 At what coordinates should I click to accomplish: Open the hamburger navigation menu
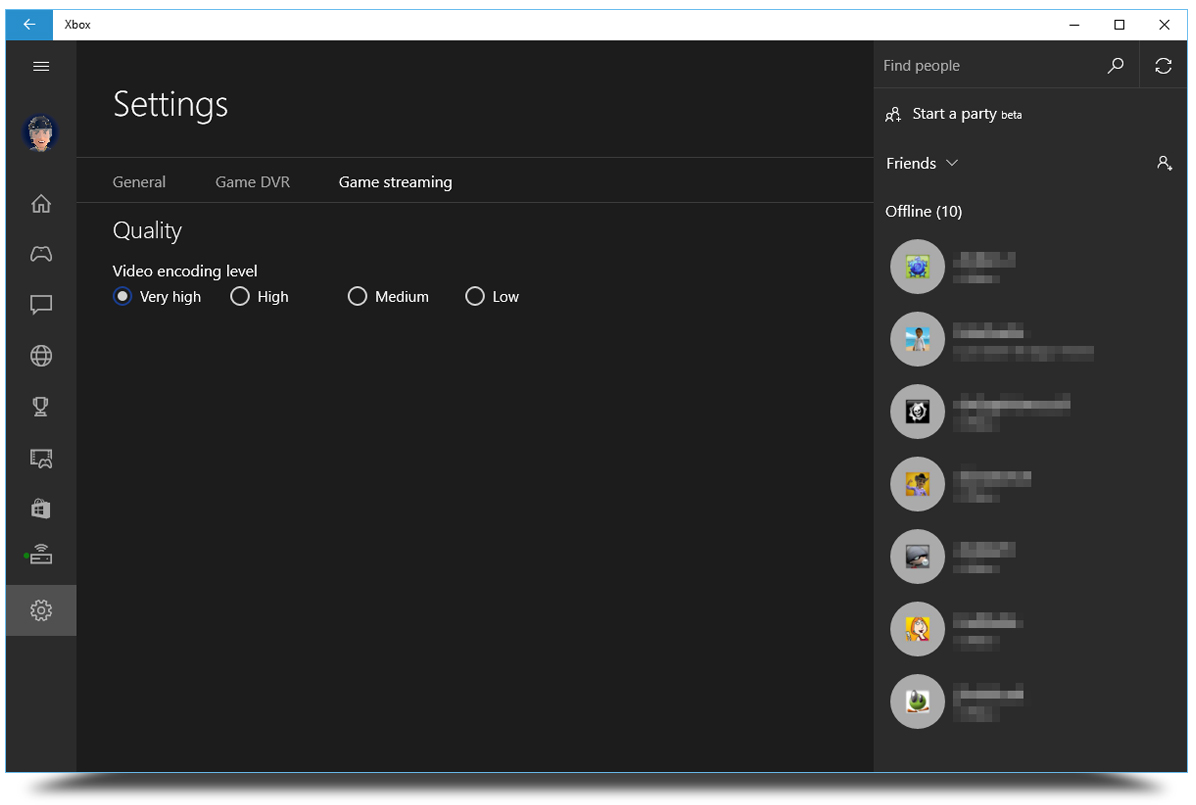41,66
